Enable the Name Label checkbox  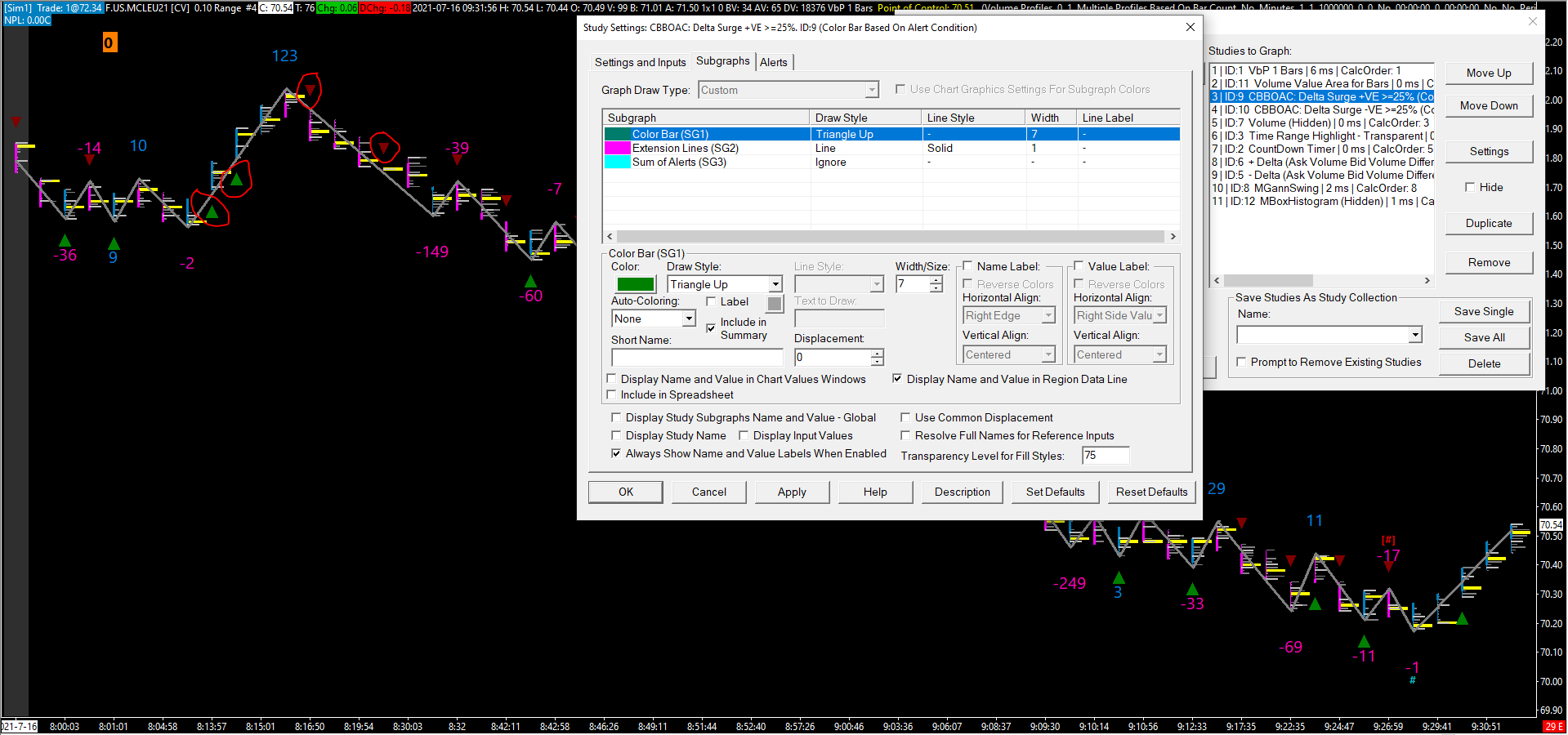(x=968, y=266)
